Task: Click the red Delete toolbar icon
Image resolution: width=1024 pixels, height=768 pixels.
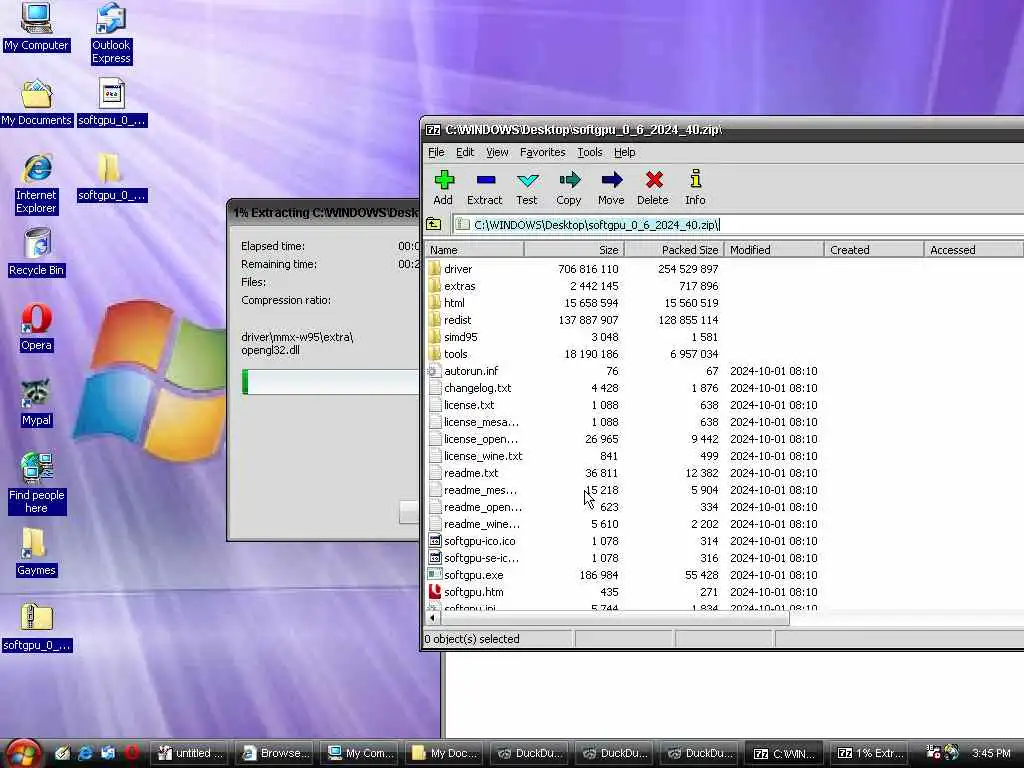Action: [653, 187]
